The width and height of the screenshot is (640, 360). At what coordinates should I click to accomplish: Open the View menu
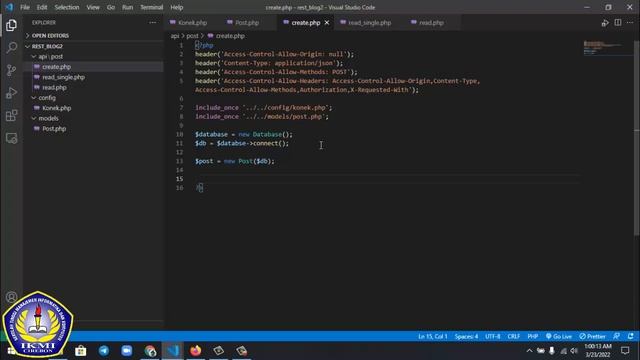[93, 7]
